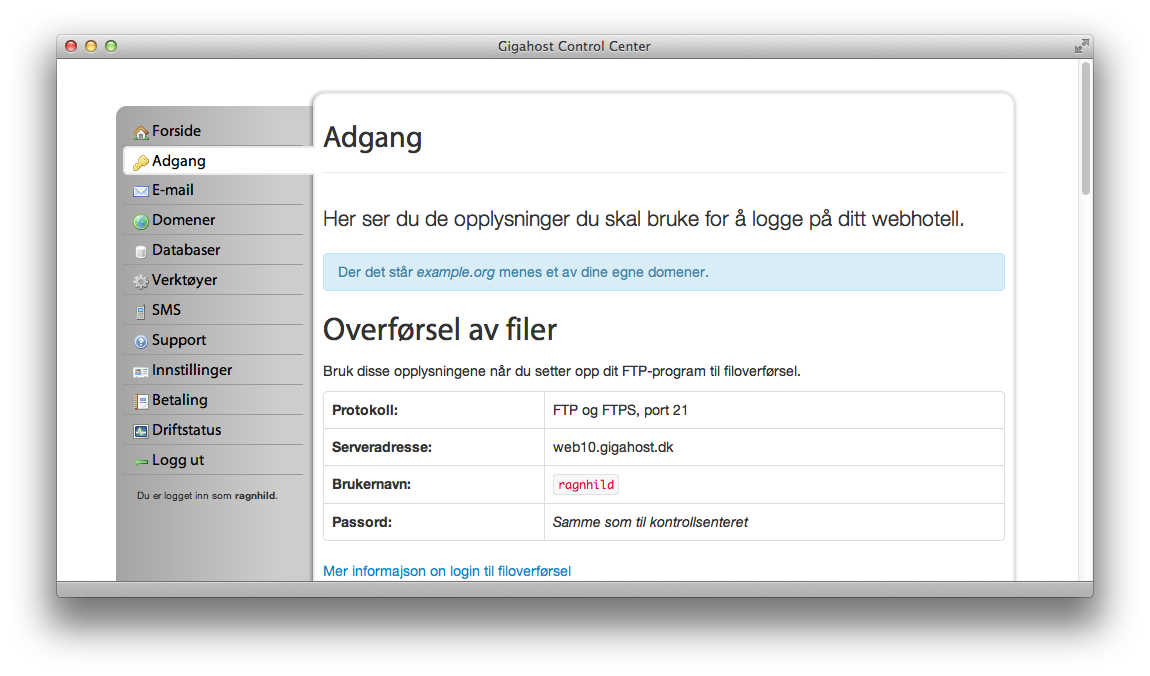Click the invoice icon beside Betaling

141,401
